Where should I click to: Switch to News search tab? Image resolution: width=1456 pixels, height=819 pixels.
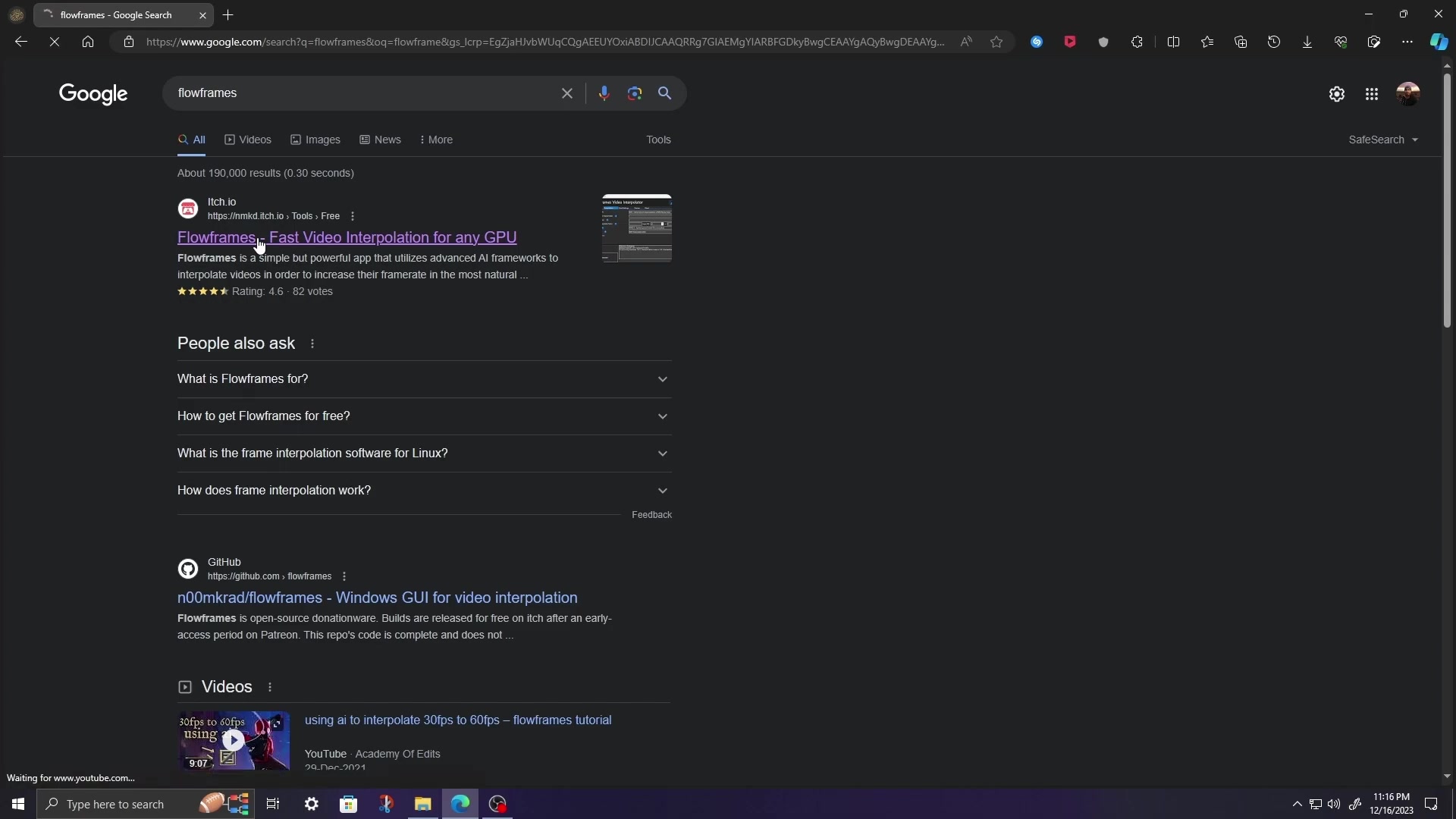point(381,140)
